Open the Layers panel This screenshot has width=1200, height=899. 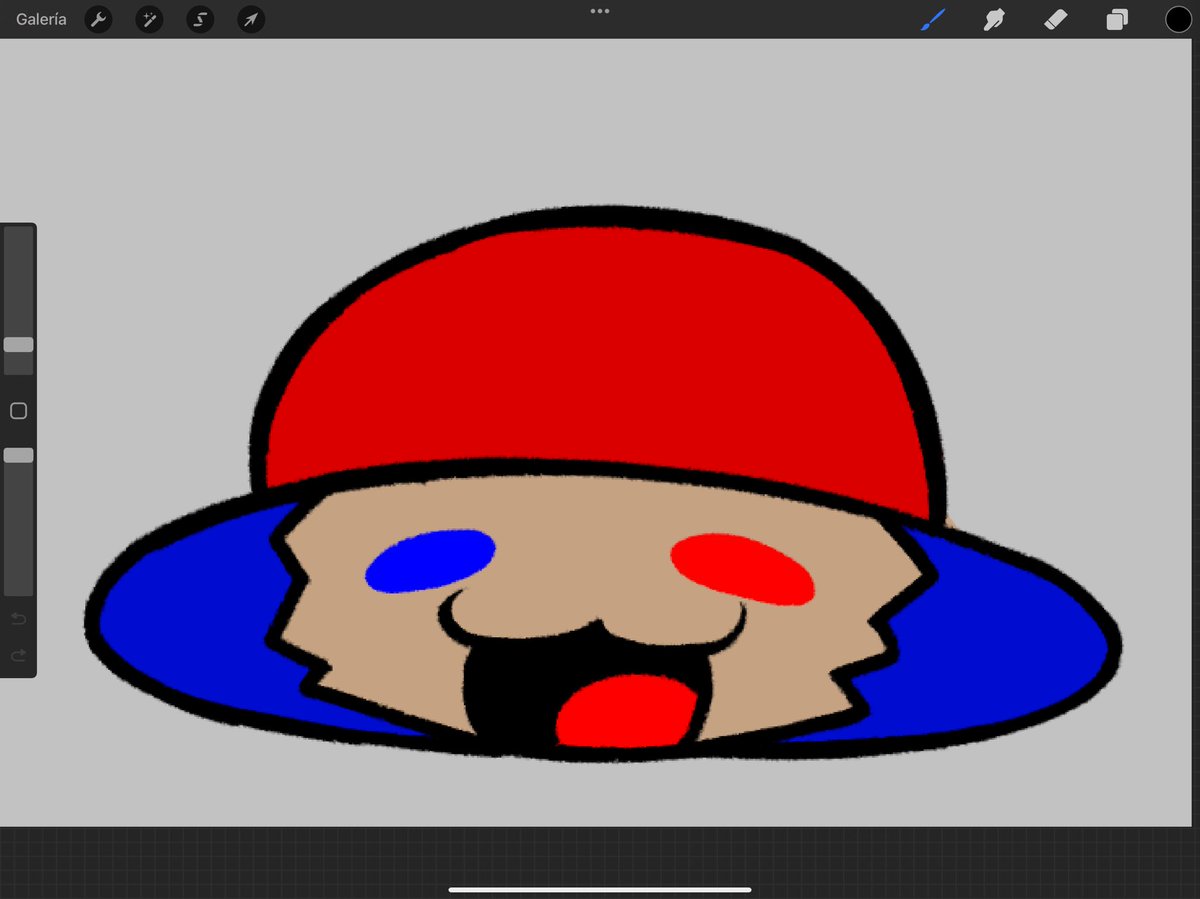click(x=1117, y=19)
